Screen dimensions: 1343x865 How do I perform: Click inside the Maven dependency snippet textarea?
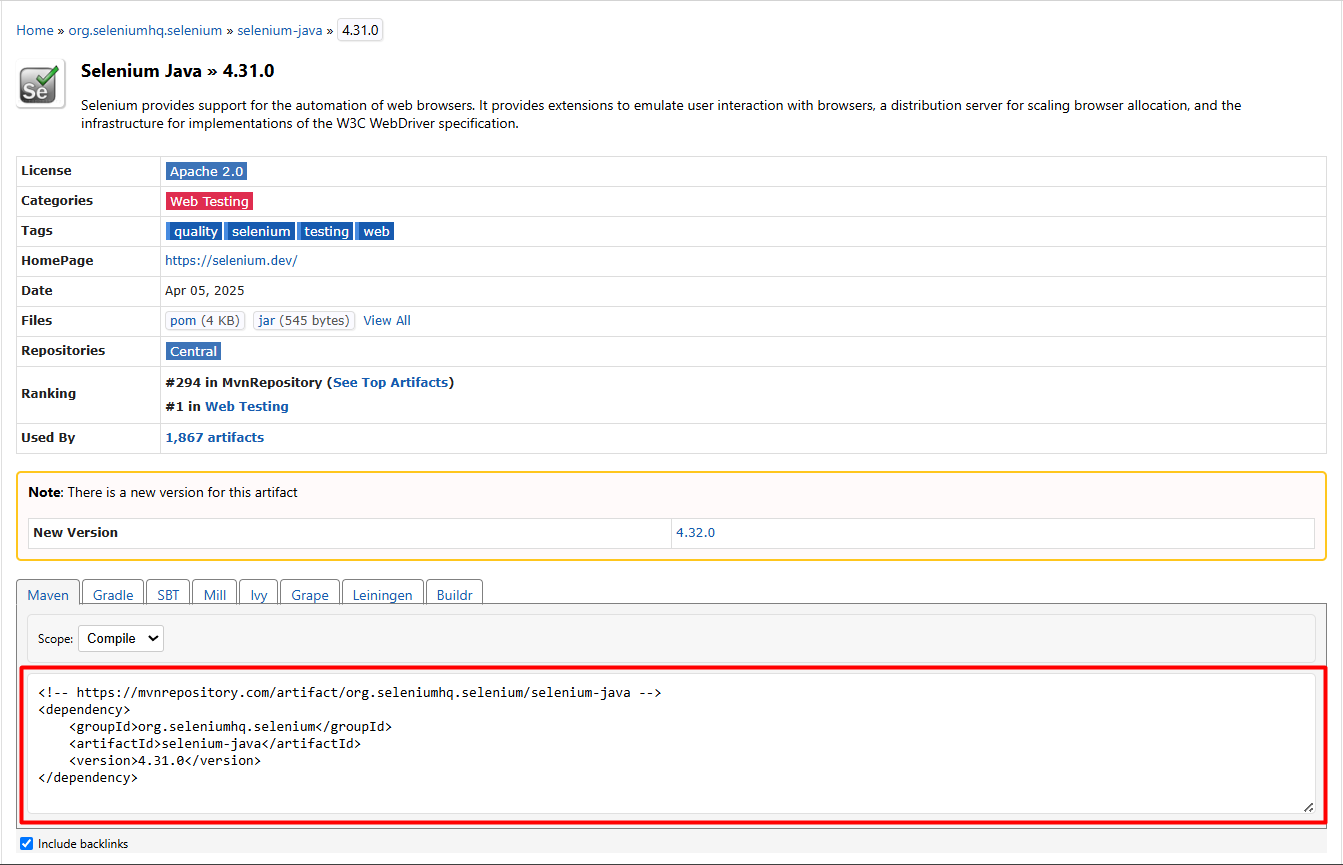click(671, 744)
